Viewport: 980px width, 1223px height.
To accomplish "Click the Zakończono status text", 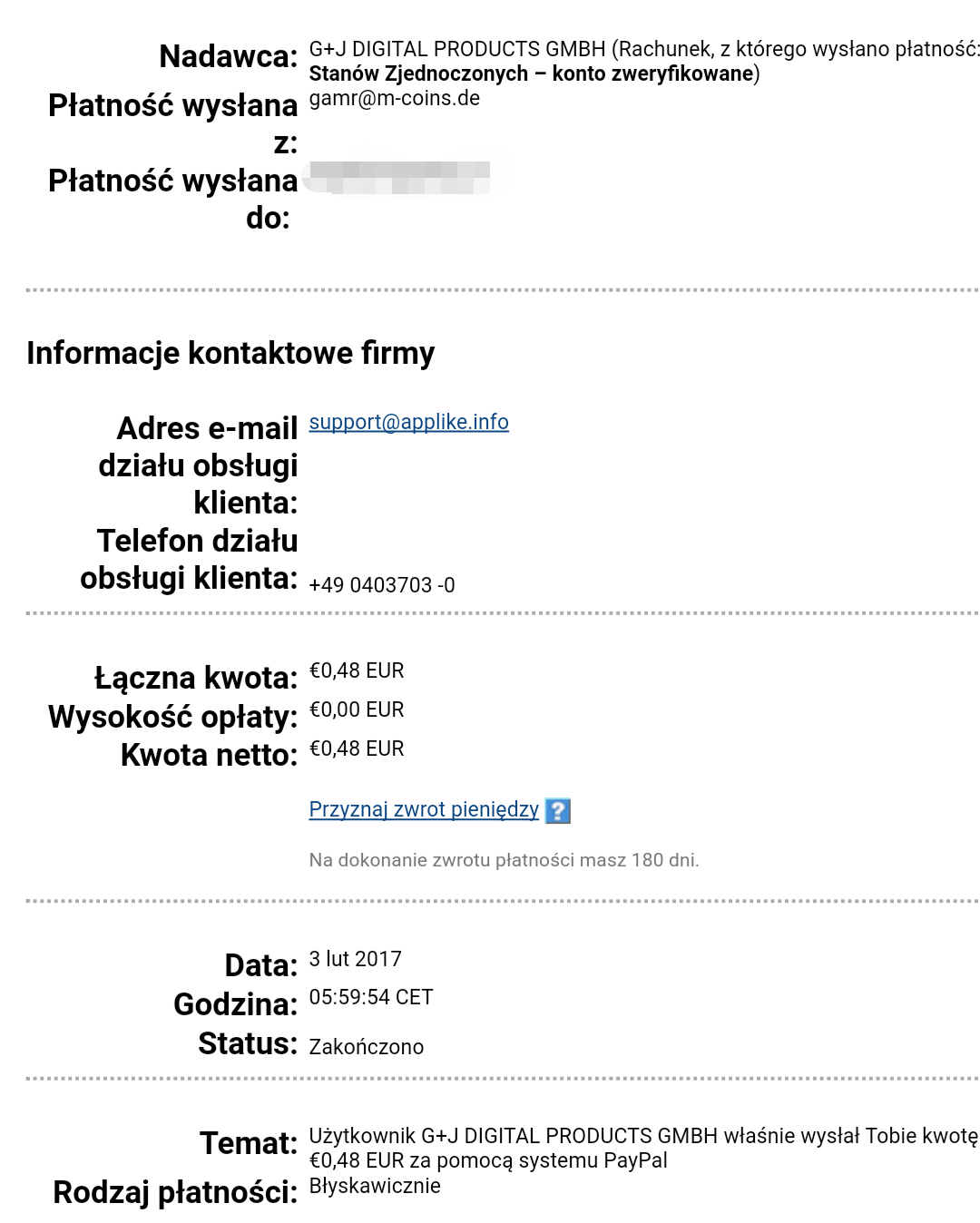I will (x=366, y=1047).
